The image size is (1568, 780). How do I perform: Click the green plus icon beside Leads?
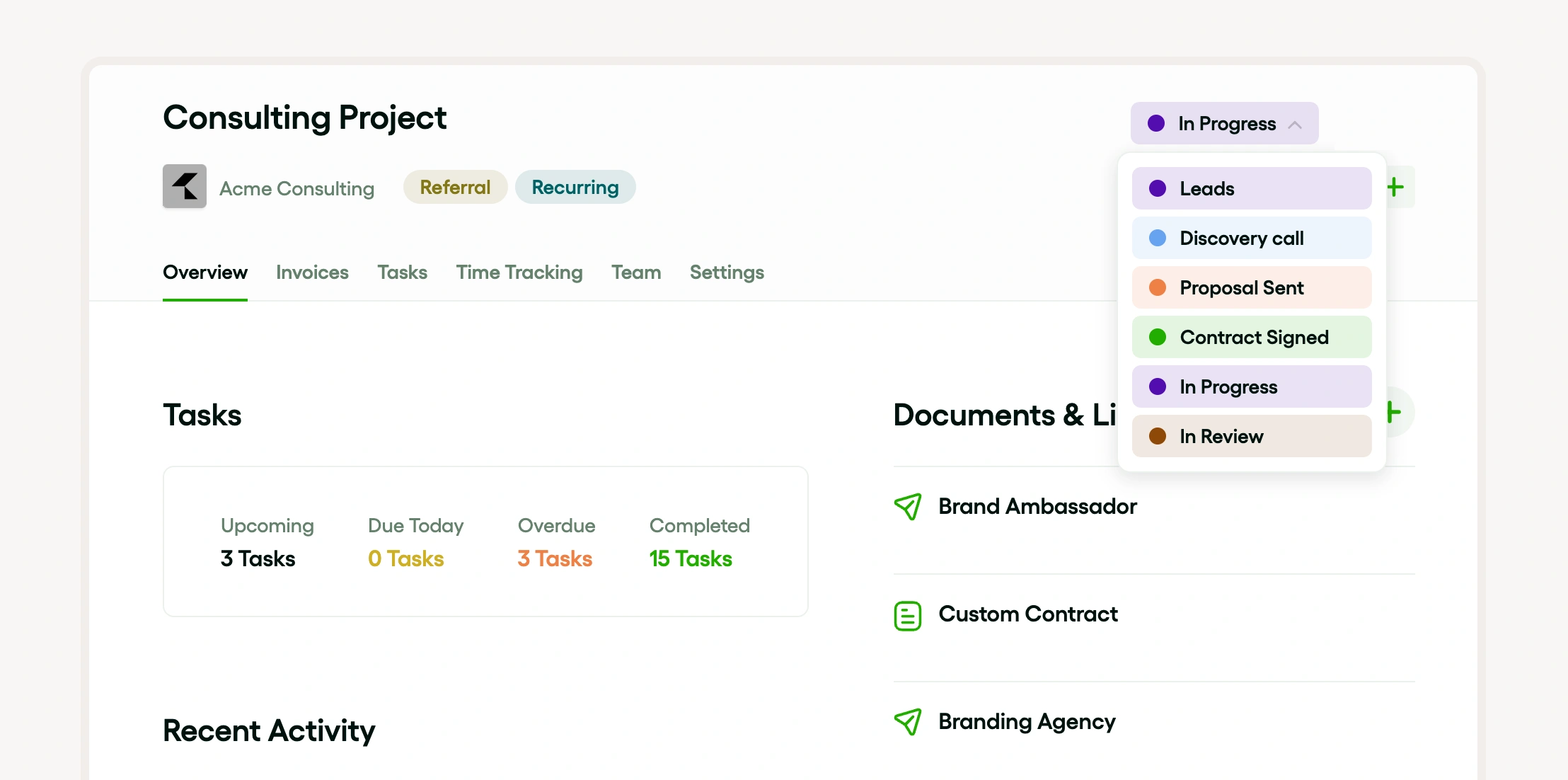pos(1395,187)
